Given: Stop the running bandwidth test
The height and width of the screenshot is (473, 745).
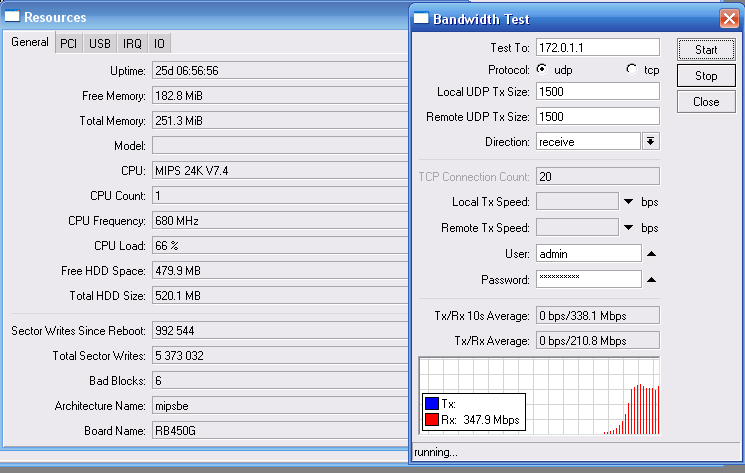Looking at the screenshot, I should 706,76.
